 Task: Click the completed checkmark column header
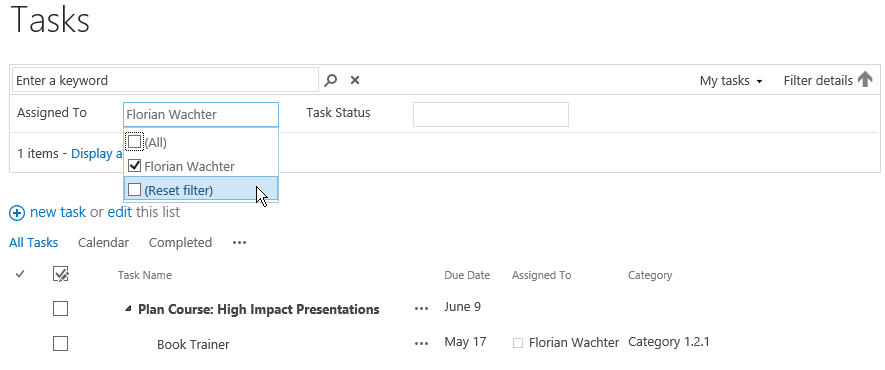pos(20,274)
